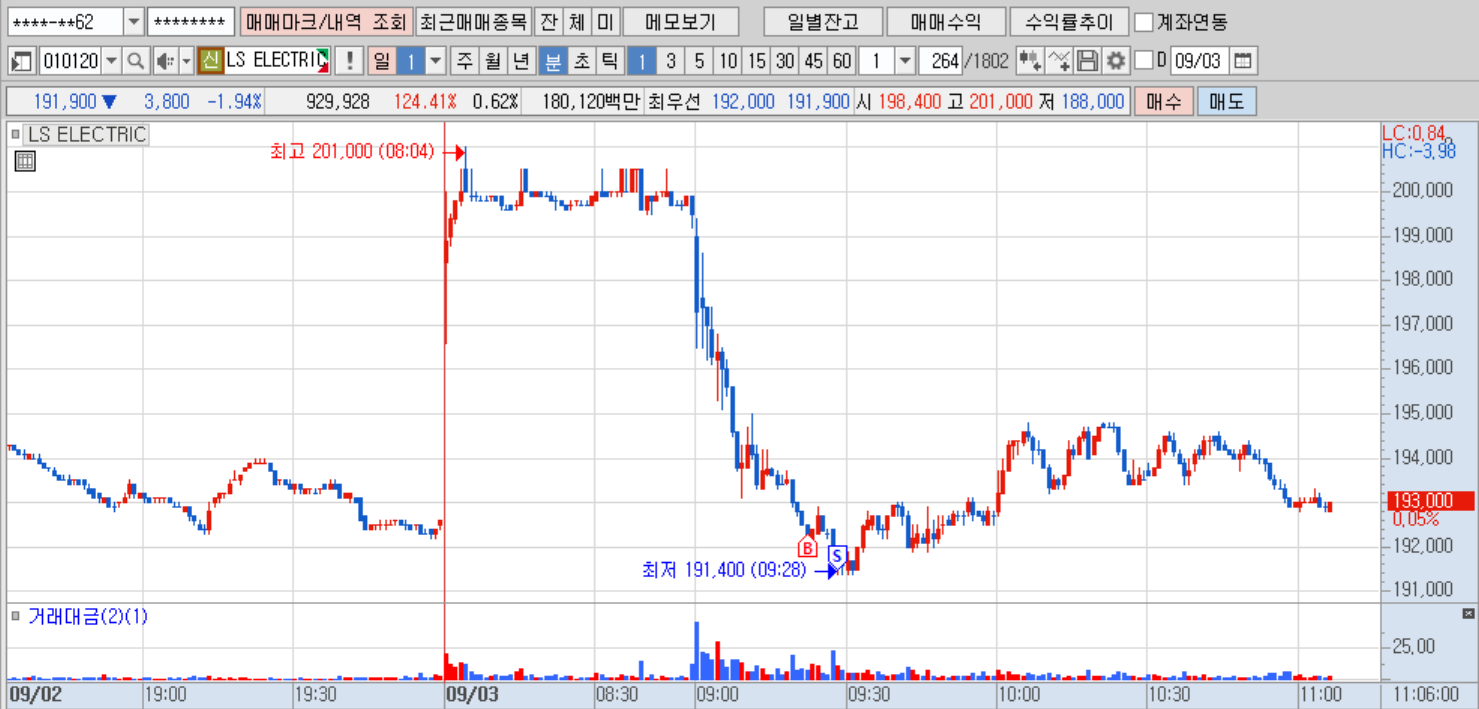Click the stock search magnifier icon
This screenshot has height=709, width=1479.
(135, 61)
